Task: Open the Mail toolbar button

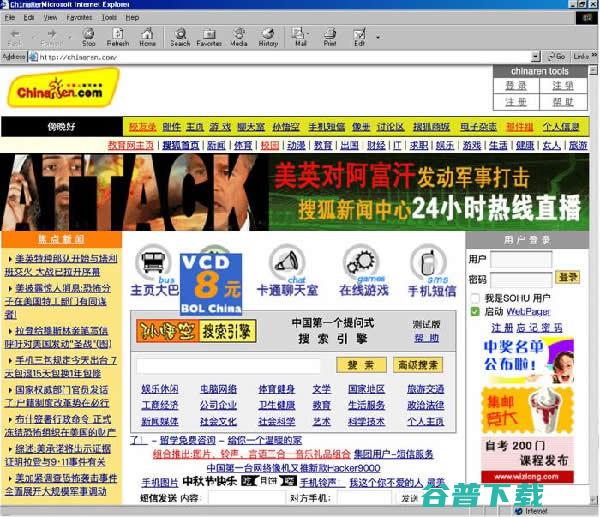Action: [301, 37]
